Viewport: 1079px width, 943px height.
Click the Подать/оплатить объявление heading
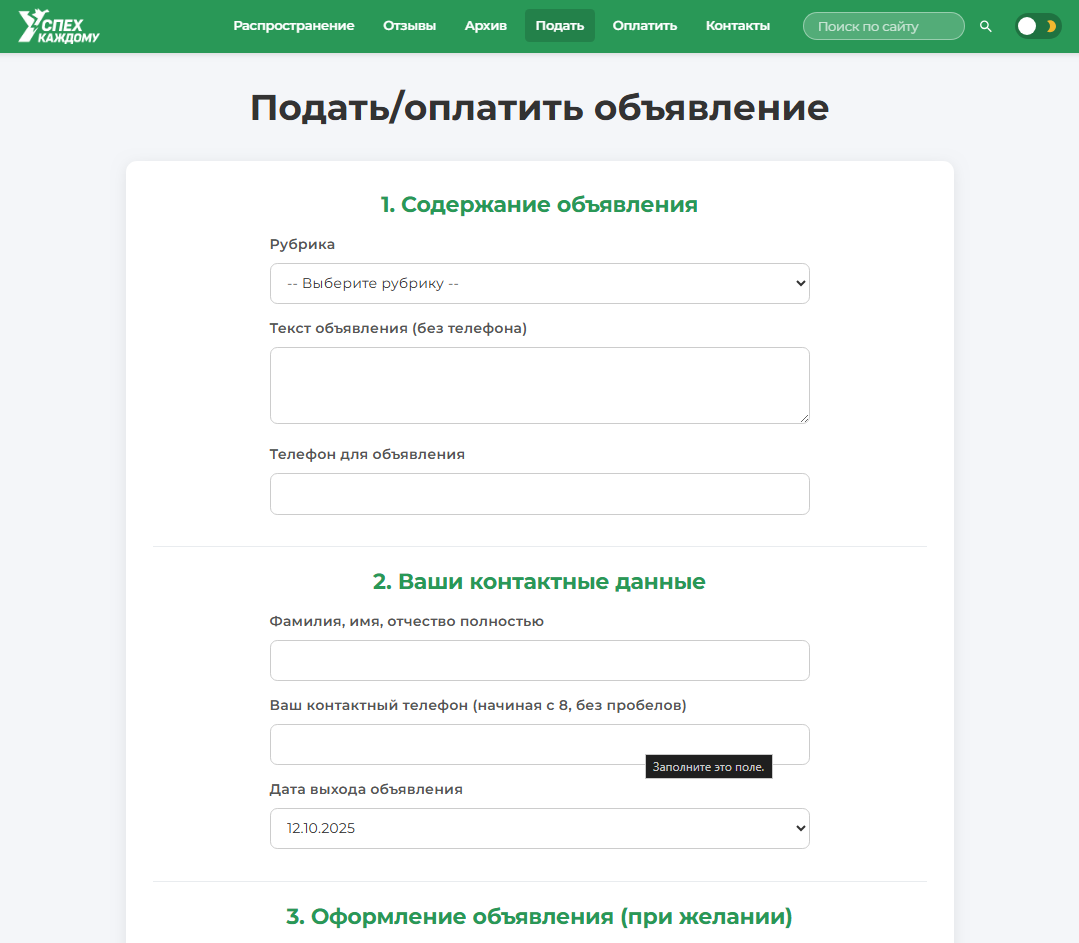pos(539,107)
